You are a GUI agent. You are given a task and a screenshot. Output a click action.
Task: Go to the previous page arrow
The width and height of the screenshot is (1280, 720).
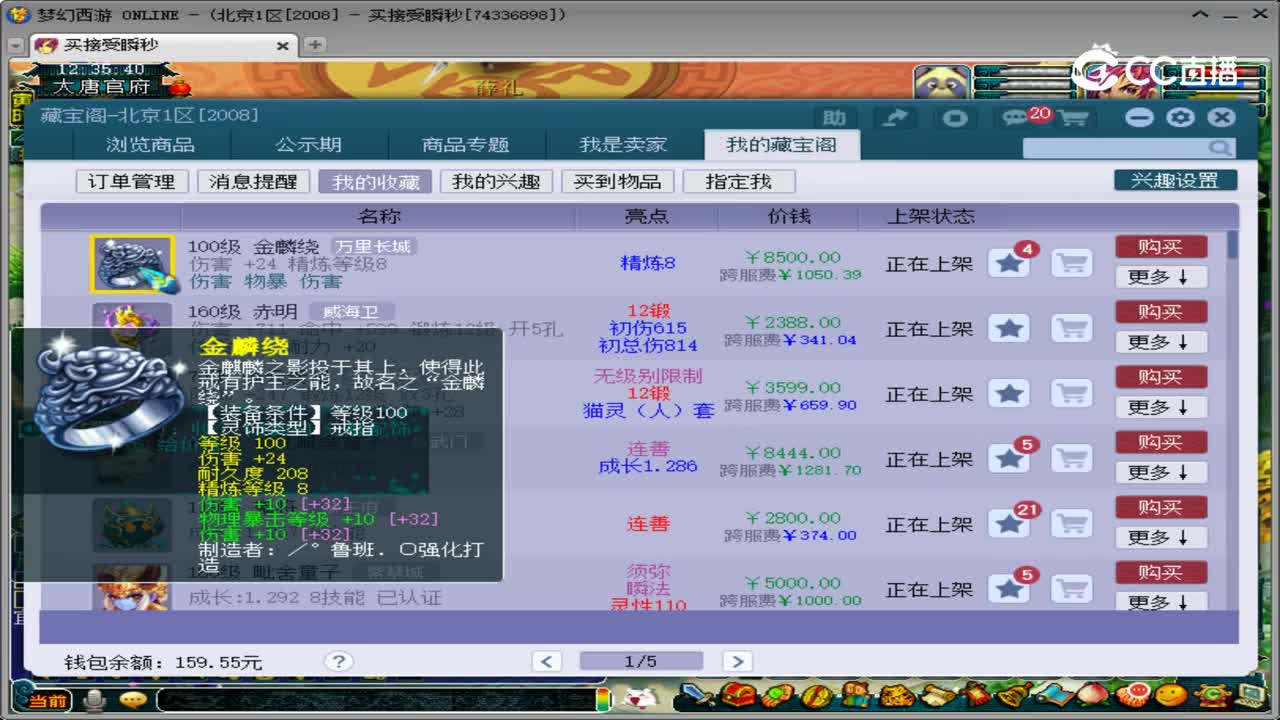[546, 661]
